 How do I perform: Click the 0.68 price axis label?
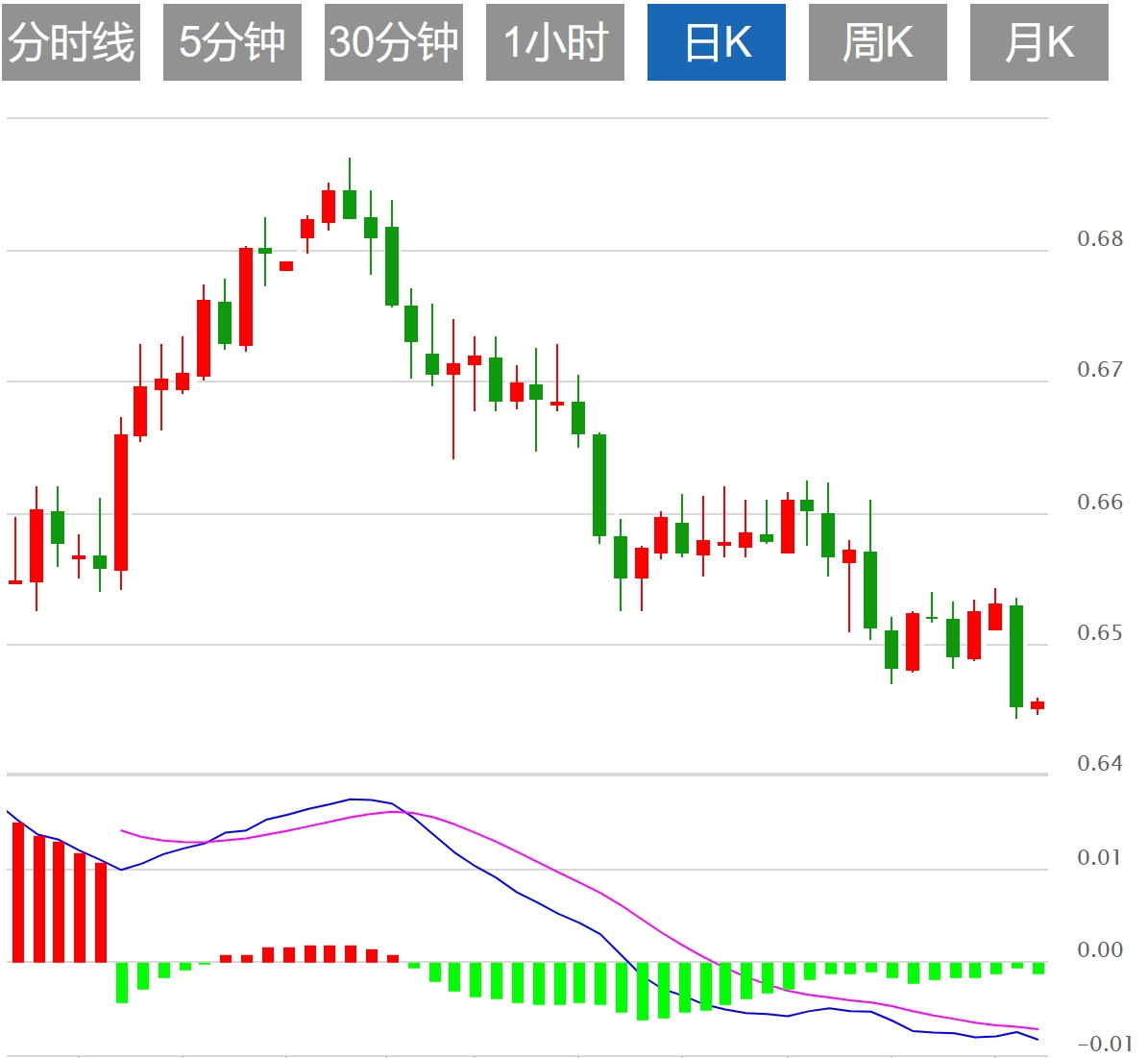coord(1100,238)
